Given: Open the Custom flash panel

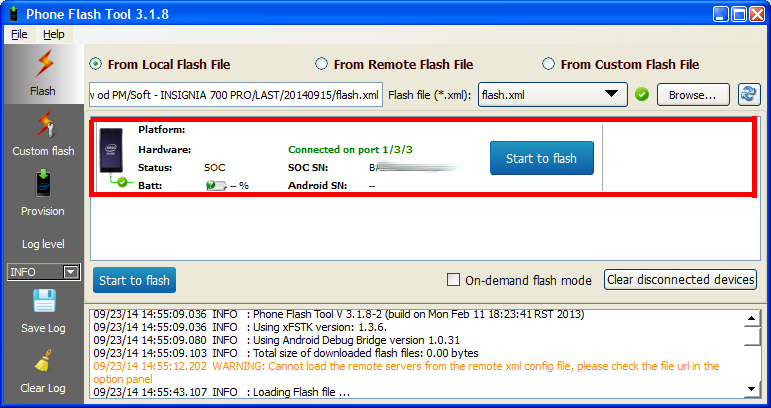Looking at the screenshot, I should (x=43, y=134).
